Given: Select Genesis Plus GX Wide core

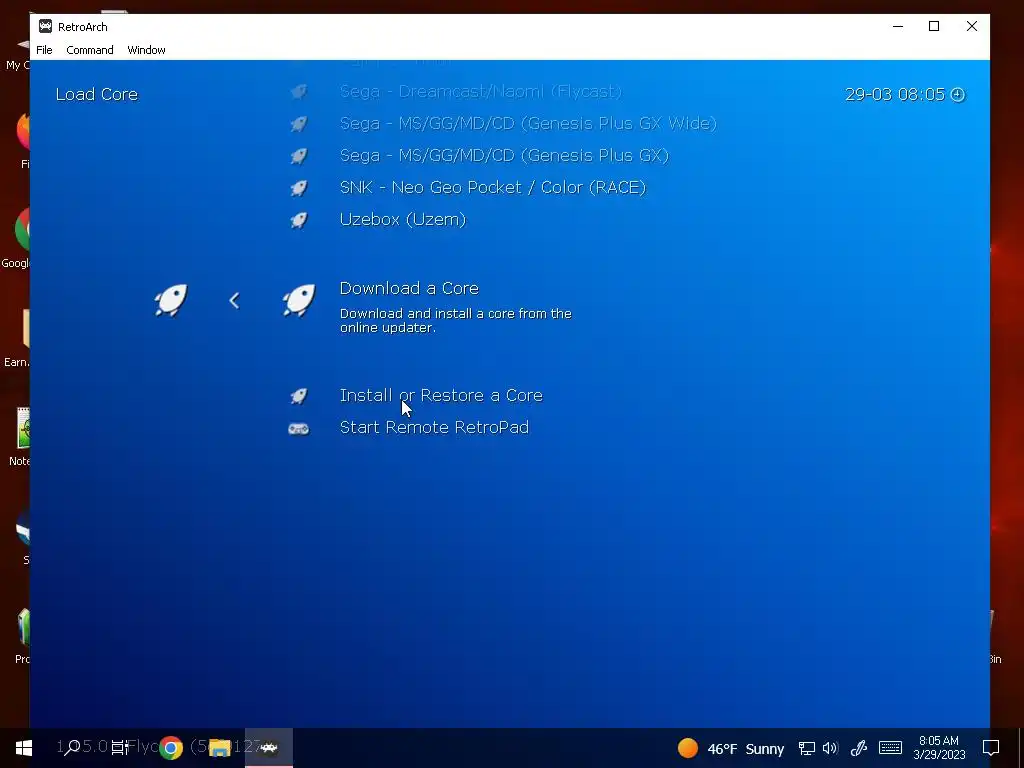Looking at the screenshot, I should tap(528, 123).
